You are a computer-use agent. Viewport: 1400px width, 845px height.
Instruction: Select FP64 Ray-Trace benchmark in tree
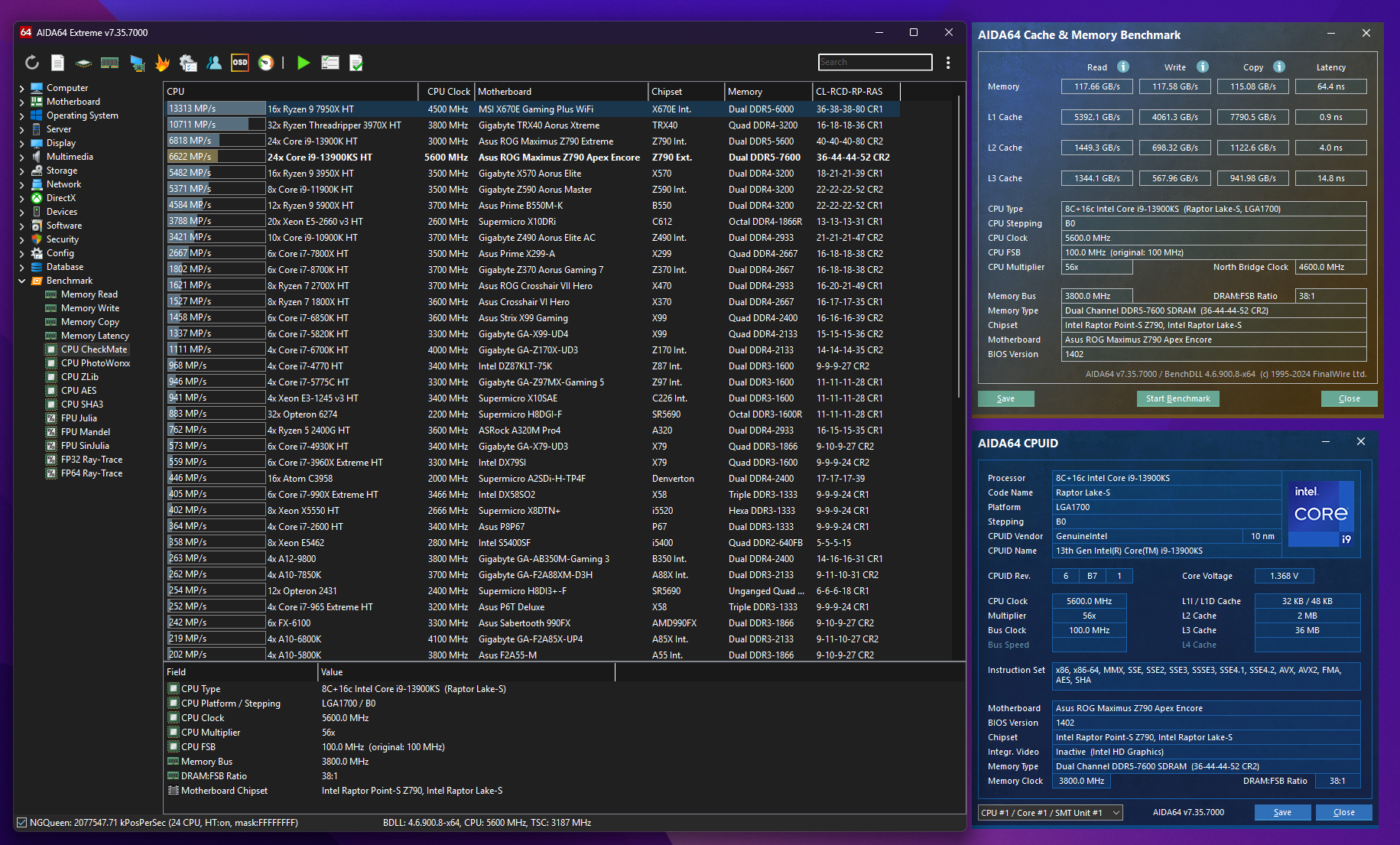[92, 473]
